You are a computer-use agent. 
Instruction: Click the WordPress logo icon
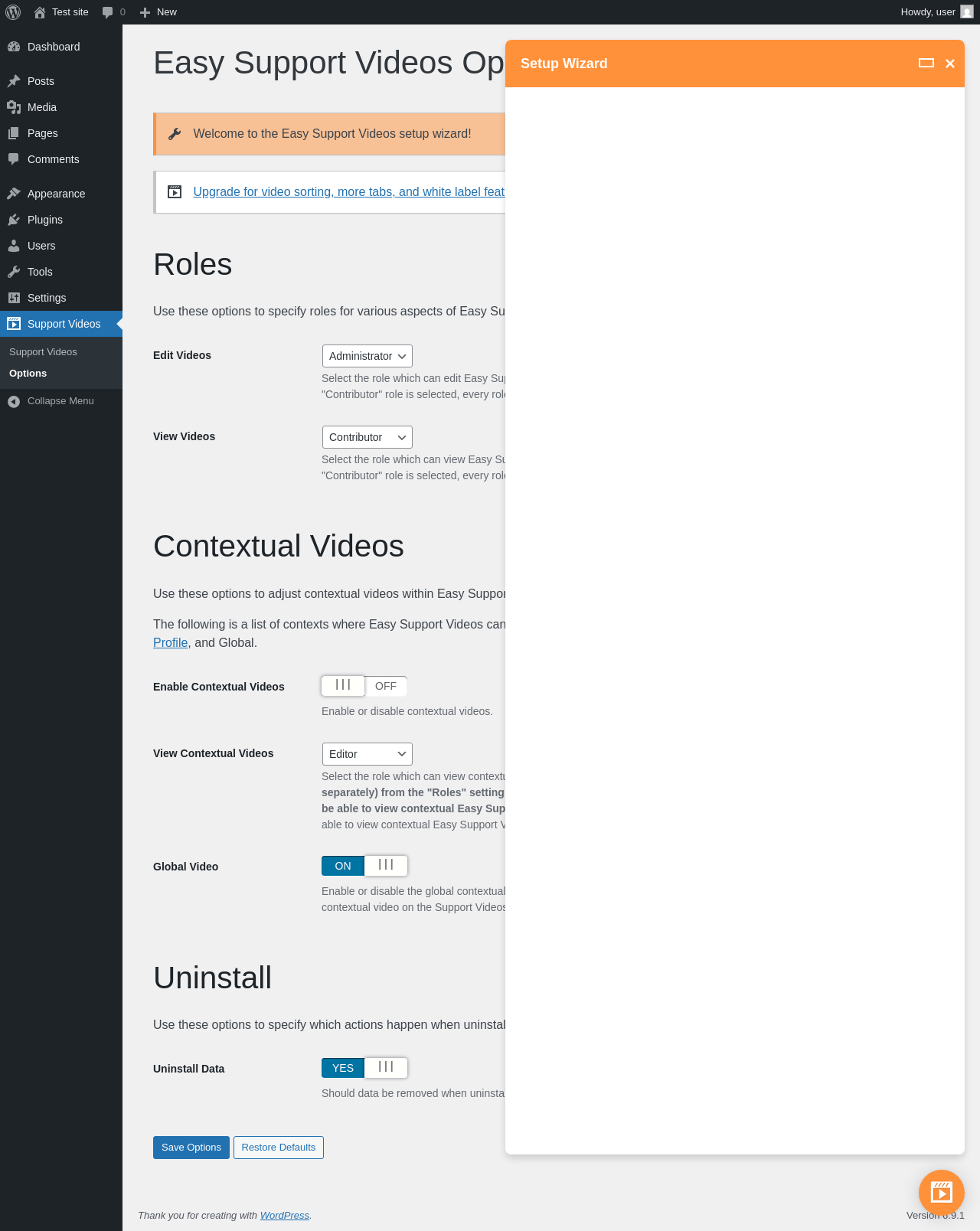coord(13,12)
